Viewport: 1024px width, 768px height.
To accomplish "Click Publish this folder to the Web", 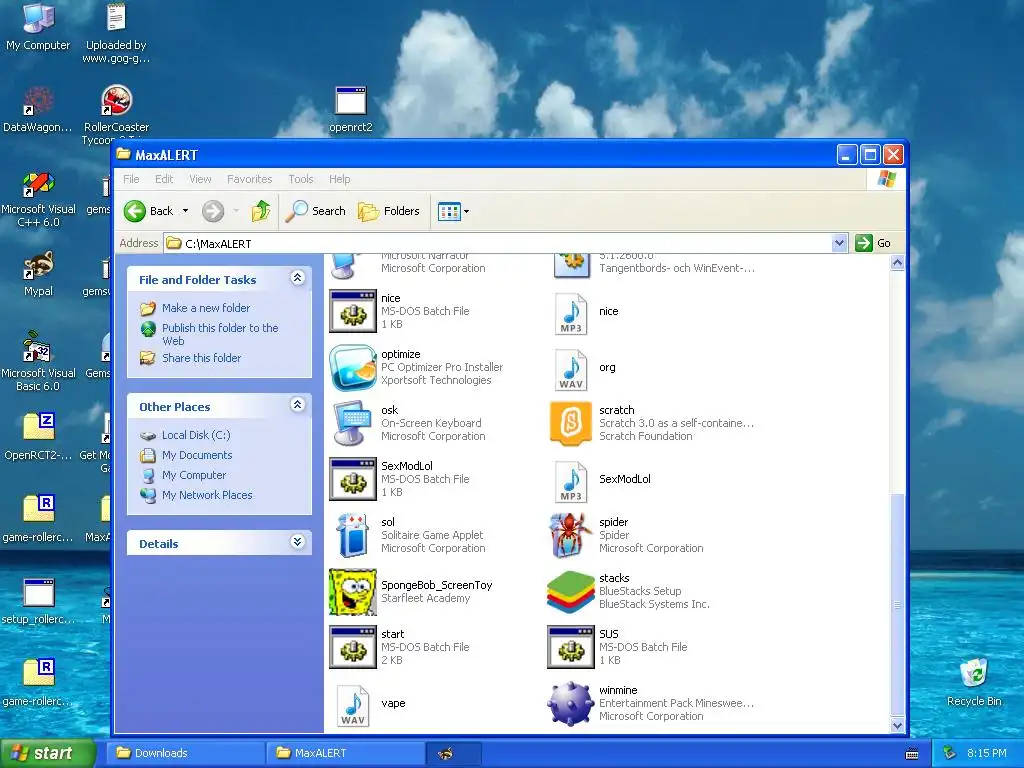I will (x=220, y=334).
